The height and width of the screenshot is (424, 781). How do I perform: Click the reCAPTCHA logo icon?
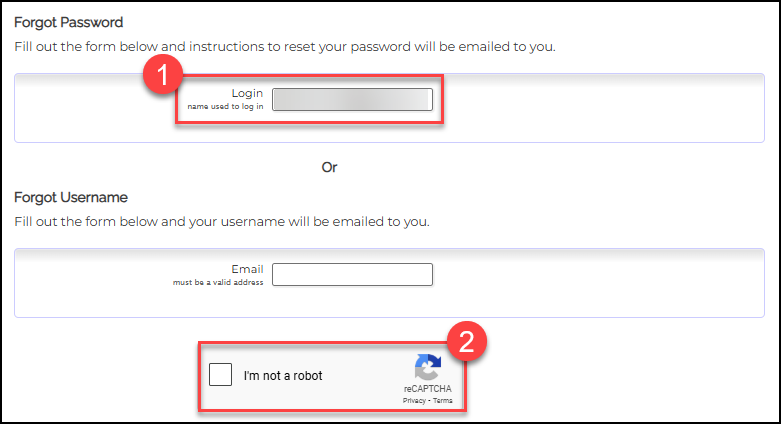pos(428,366)
